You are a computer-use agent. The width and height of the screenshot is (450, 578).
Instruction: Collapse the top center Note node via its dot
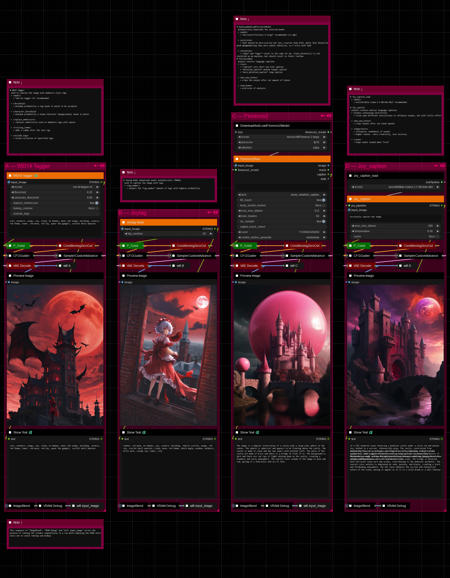[237, 19]
